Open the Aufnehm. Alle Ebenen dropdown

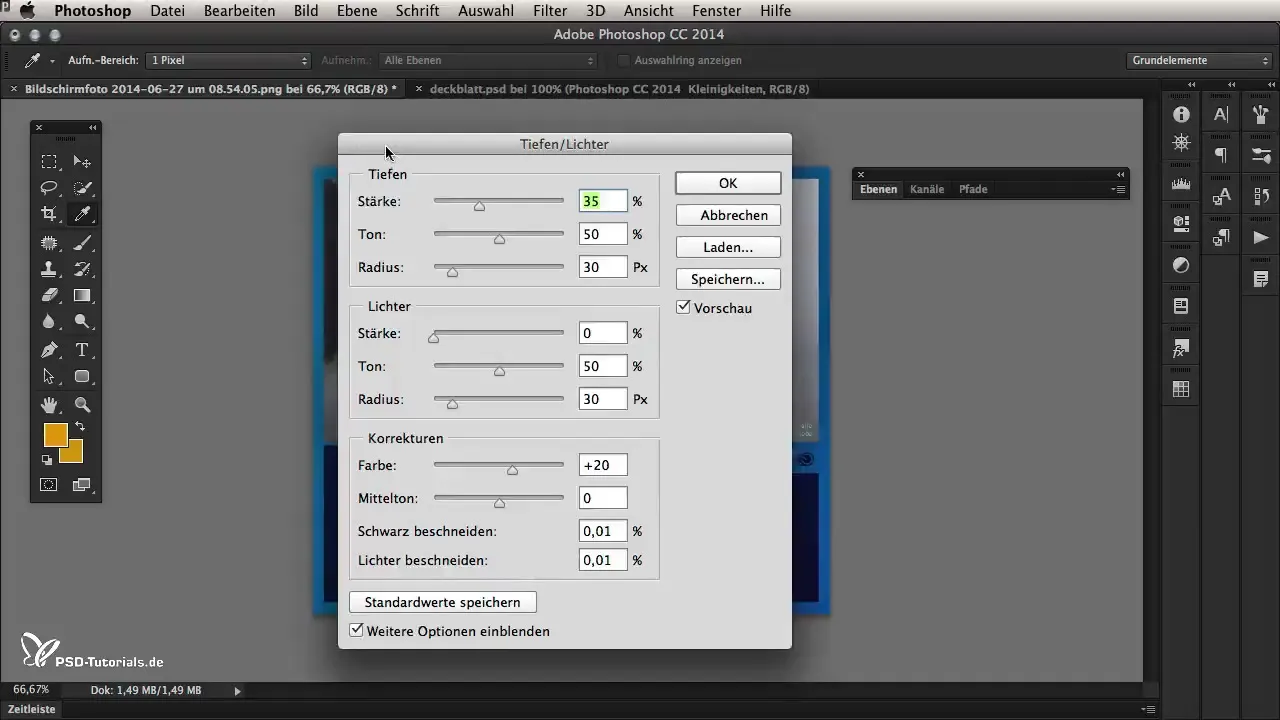click(x=488, y=60)
